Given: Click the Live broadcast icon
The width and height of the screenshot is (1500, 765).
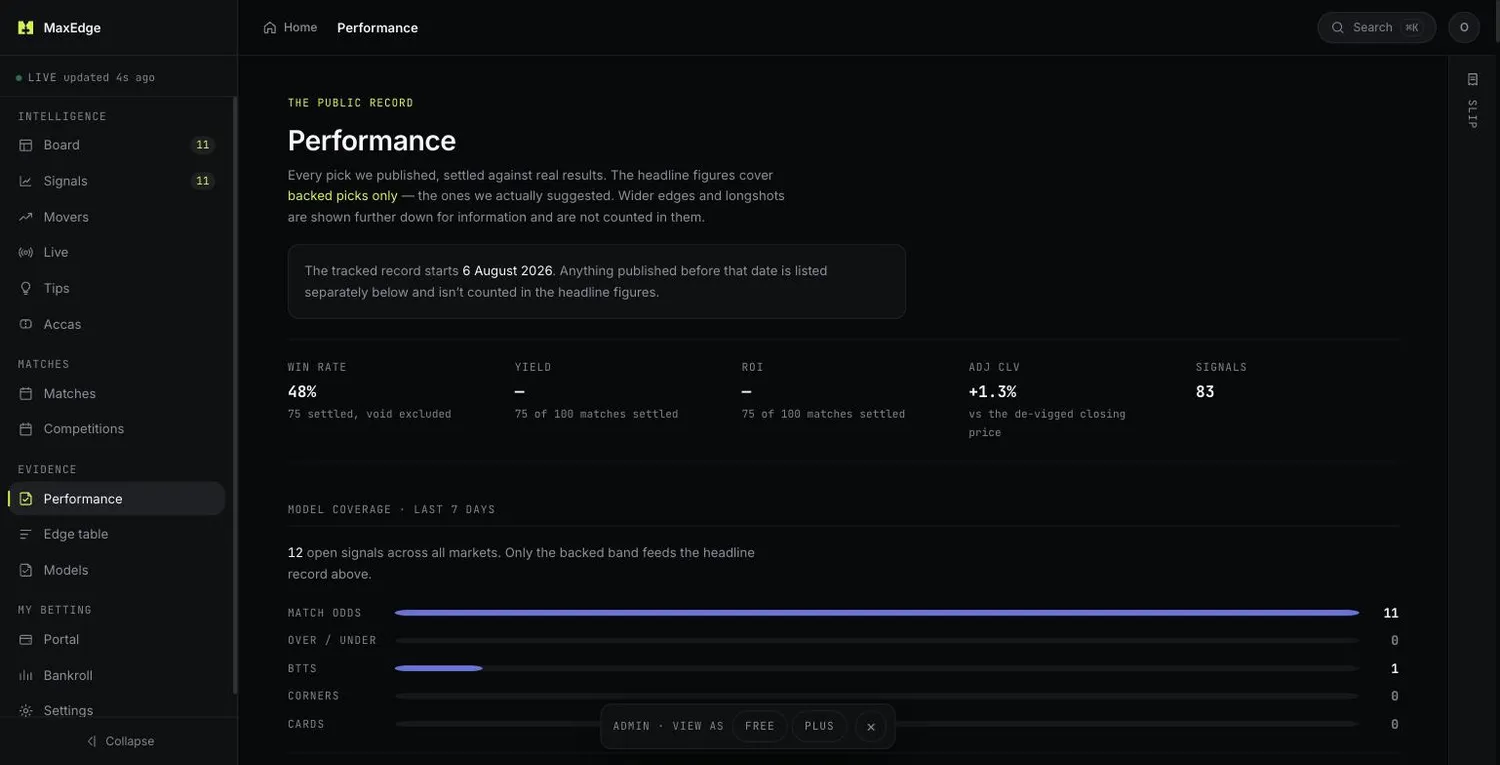Looking at the screenshot, I should tap(26, 252).
